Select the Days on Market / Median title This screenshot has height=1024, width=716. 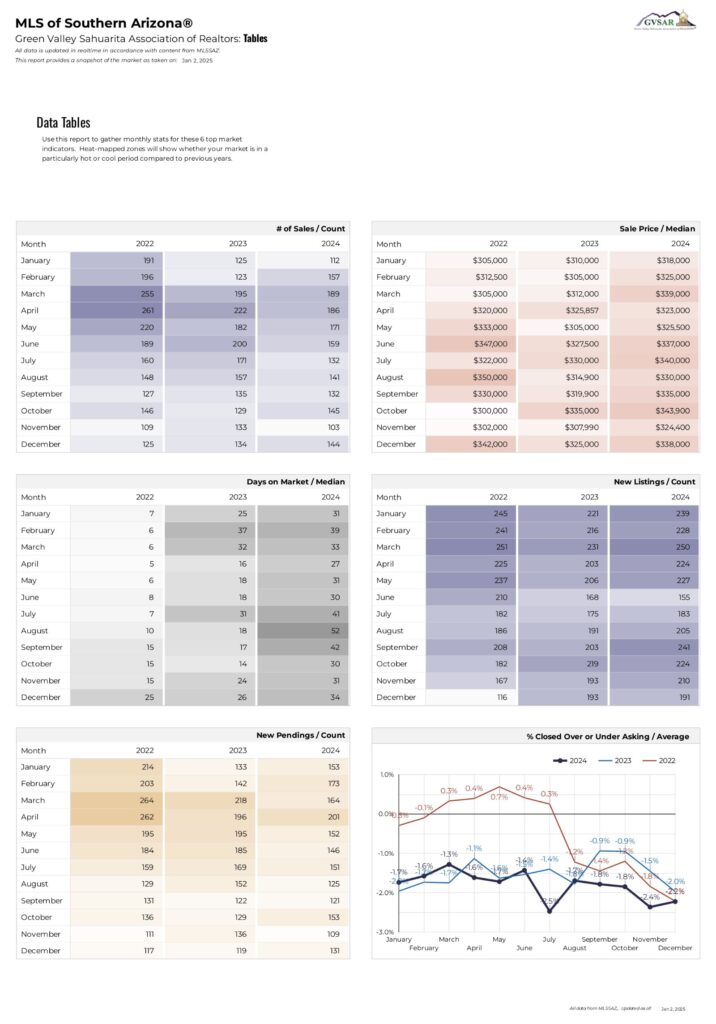(x=295, y=481)
